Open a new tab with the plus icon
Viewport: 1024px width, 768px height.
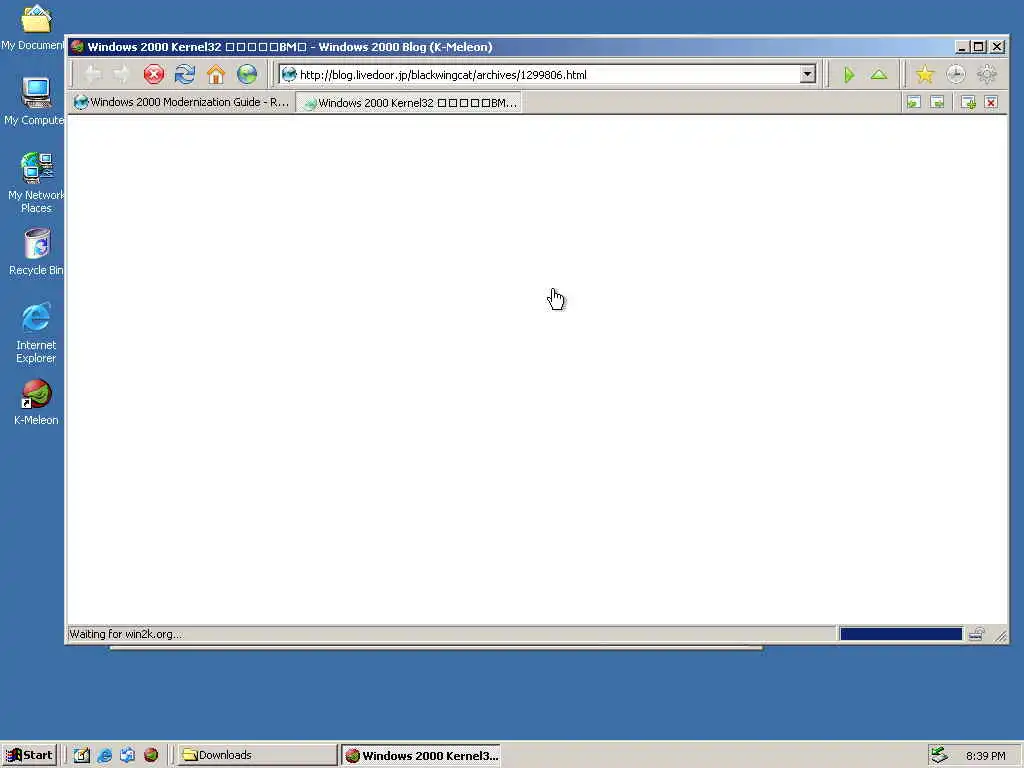968,103
